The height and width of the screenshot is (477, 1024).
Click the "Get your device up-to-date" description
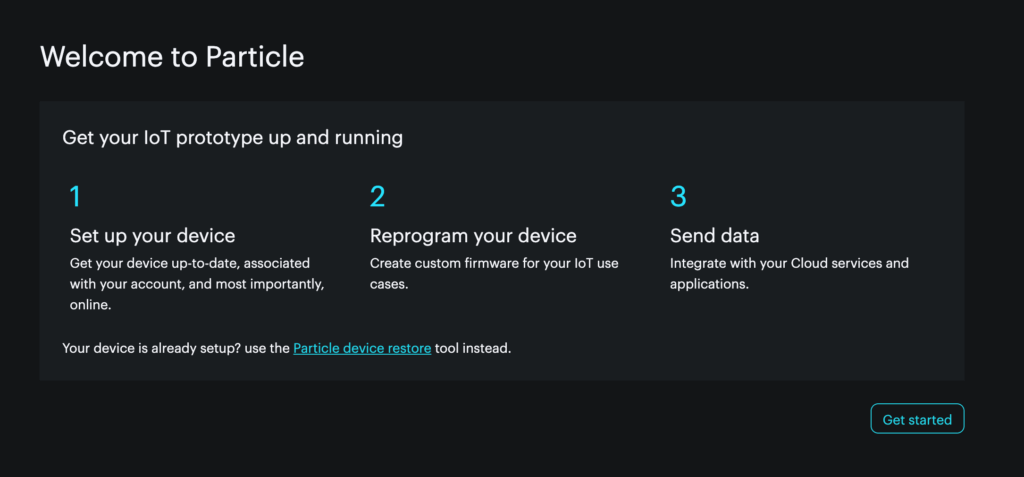tap(190, 263)
